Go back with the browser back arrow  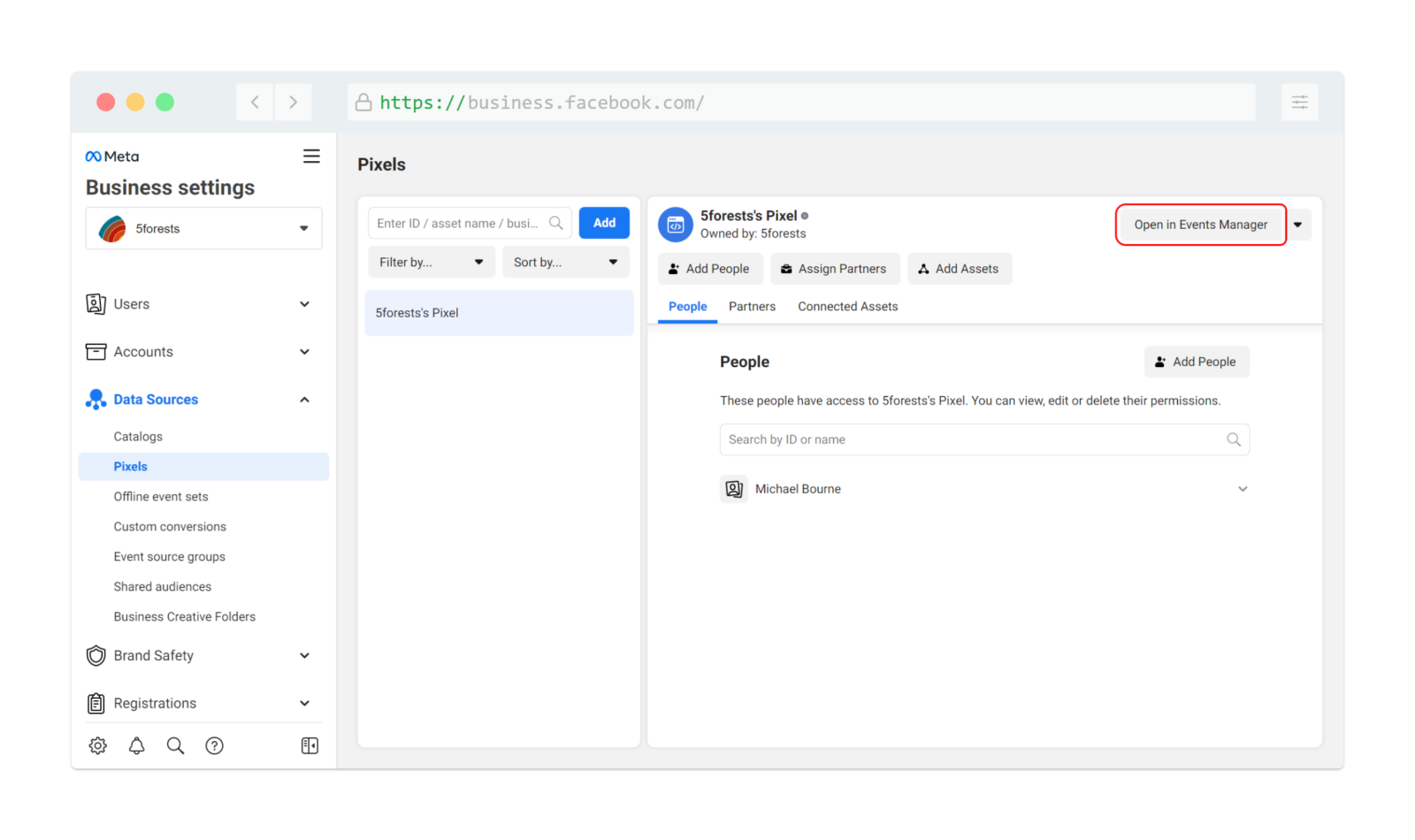click(255, 103)
